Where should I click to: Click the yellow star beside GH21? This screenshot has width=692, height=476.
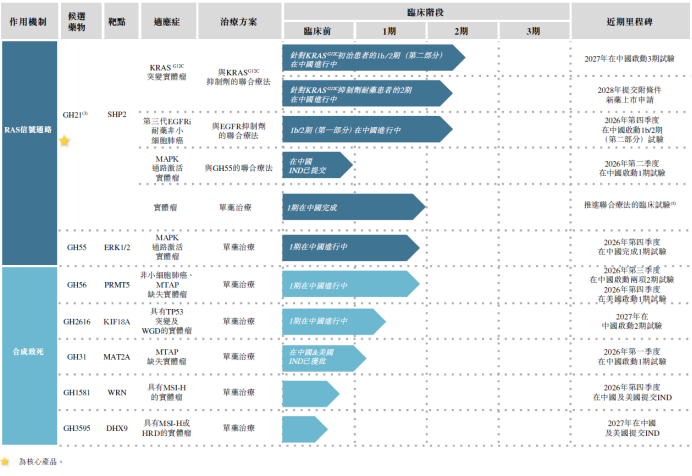[65, 142]
